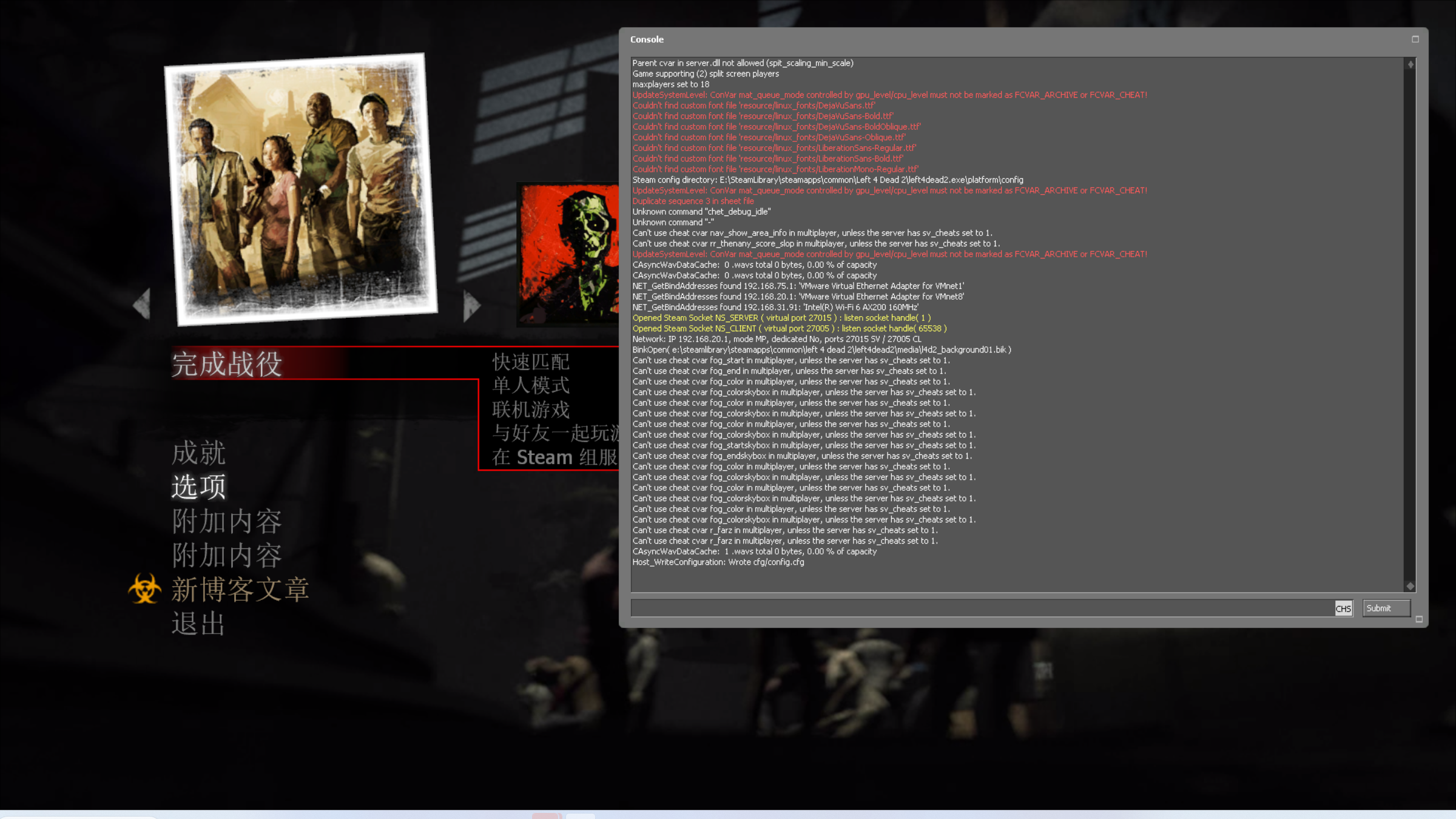This screenshot has height=819, width=1456.
Task: Click the 'Duplicate sequence 3 in sheet file' line
Action: (x=693, y=201)
